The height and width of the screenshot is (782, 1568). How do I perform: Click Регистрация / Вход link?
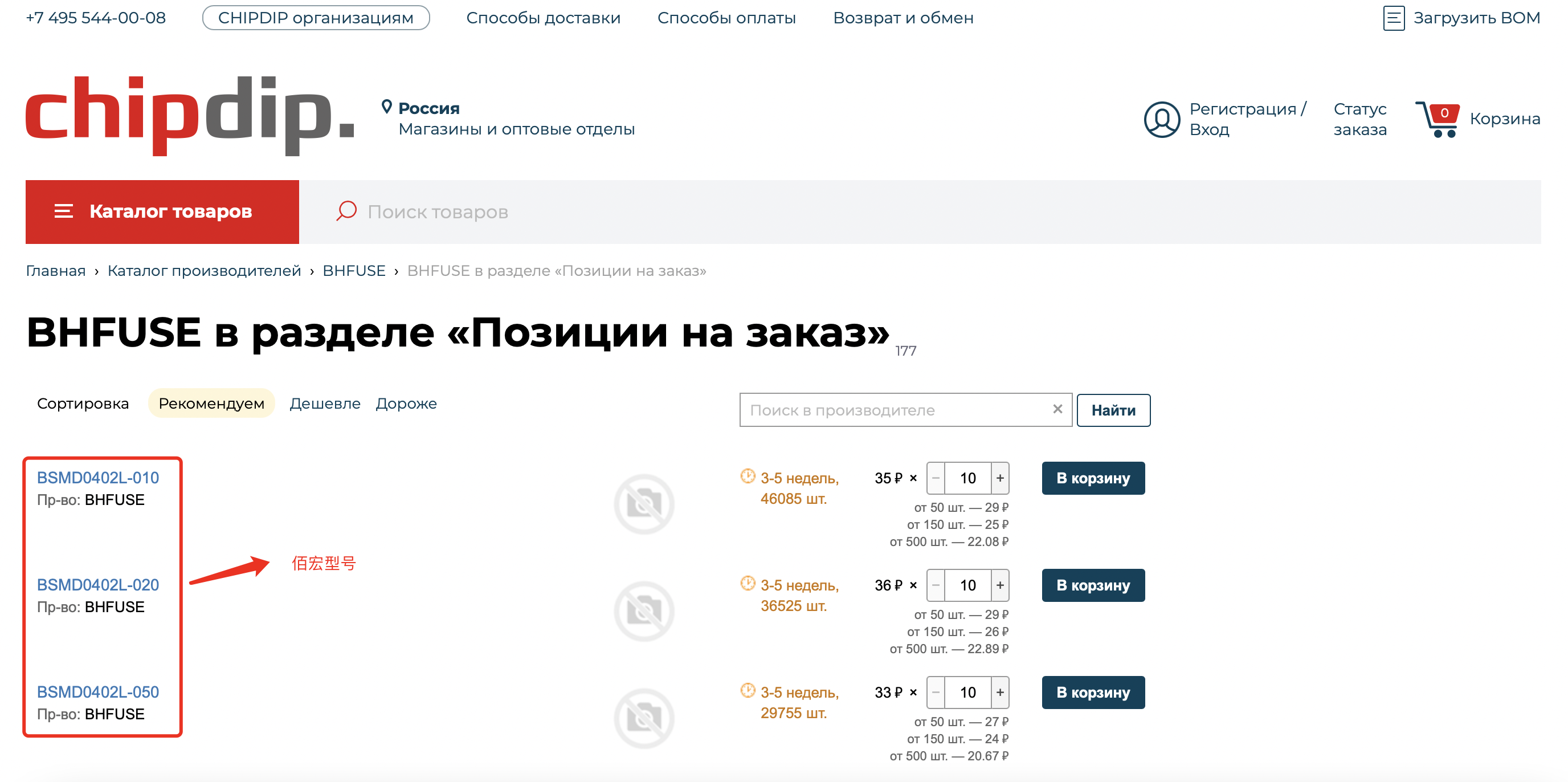pyautogui.click(x=1247, y=119)
